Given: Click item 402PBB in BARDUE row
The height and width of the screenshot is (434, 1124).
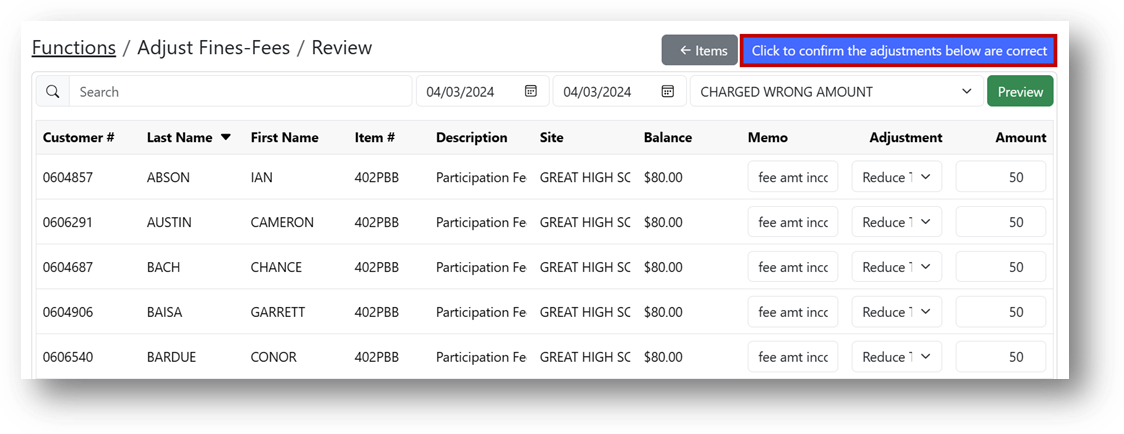Looking at the screenshot, I should (x=376, y=357).
